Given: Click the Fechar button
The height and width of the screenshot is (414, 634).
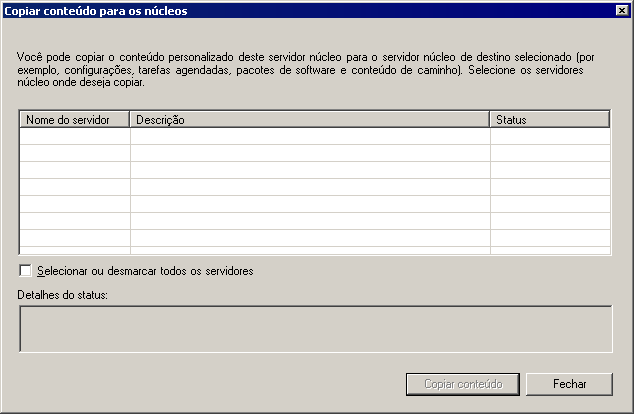Looking at the screenshot, I should coord(569,384).
